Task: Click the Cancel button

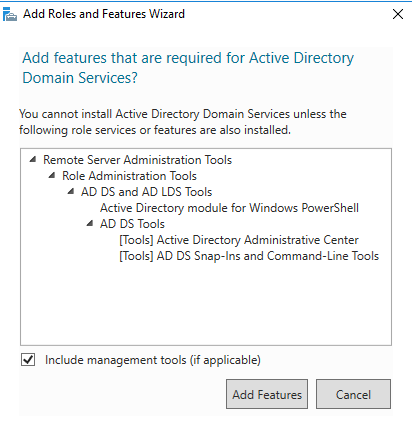Action: (353, 394)
